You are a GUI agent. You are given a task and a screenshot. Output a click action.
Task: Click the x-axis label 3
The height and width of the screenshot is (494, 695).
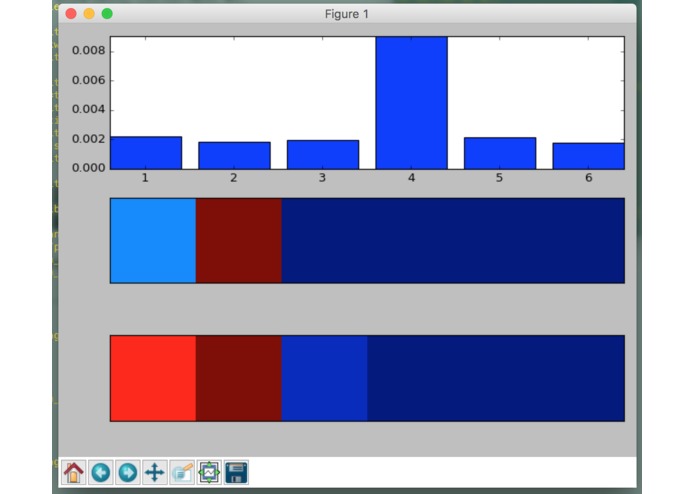322,178
